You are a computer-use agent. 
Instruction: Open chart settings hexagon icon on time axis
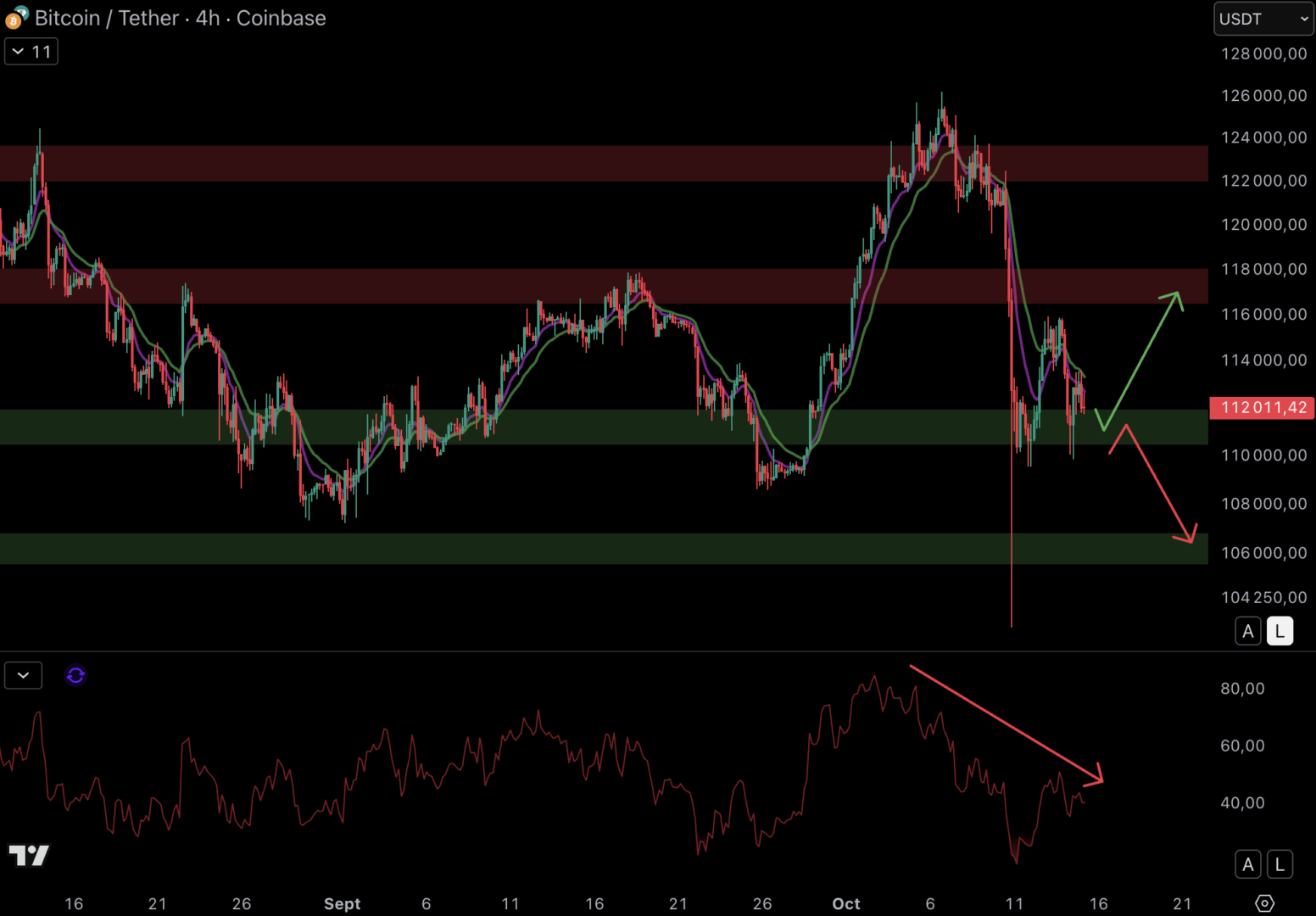pos(1264,903)
